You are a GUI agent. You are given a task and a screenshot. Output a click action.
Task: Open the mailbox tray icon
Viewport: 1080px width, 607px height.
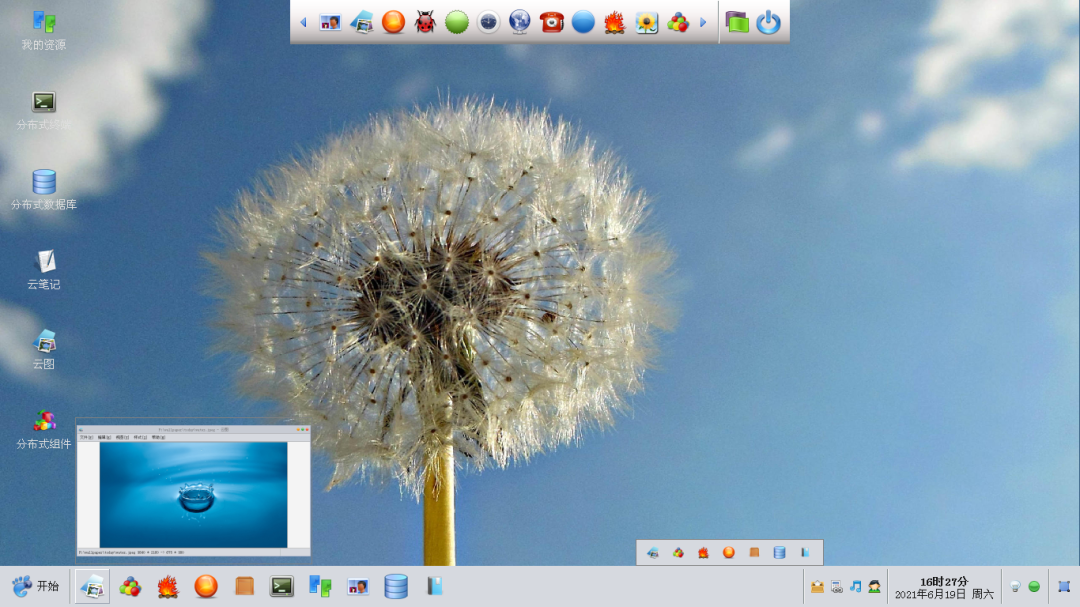[817, 586]
